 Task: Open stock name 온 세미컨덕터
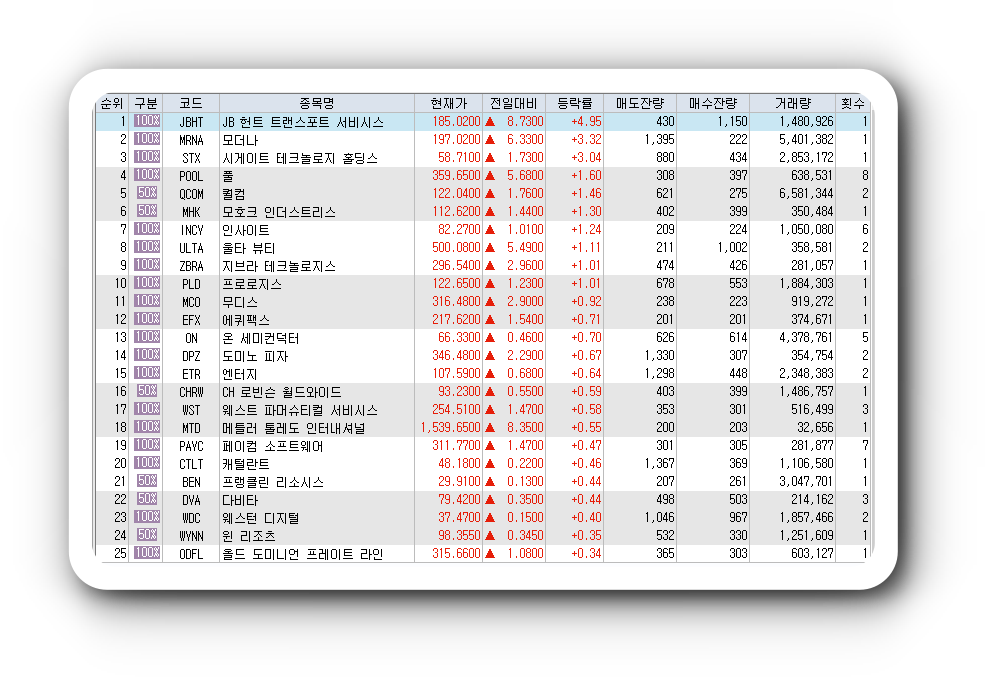(261, 338)
